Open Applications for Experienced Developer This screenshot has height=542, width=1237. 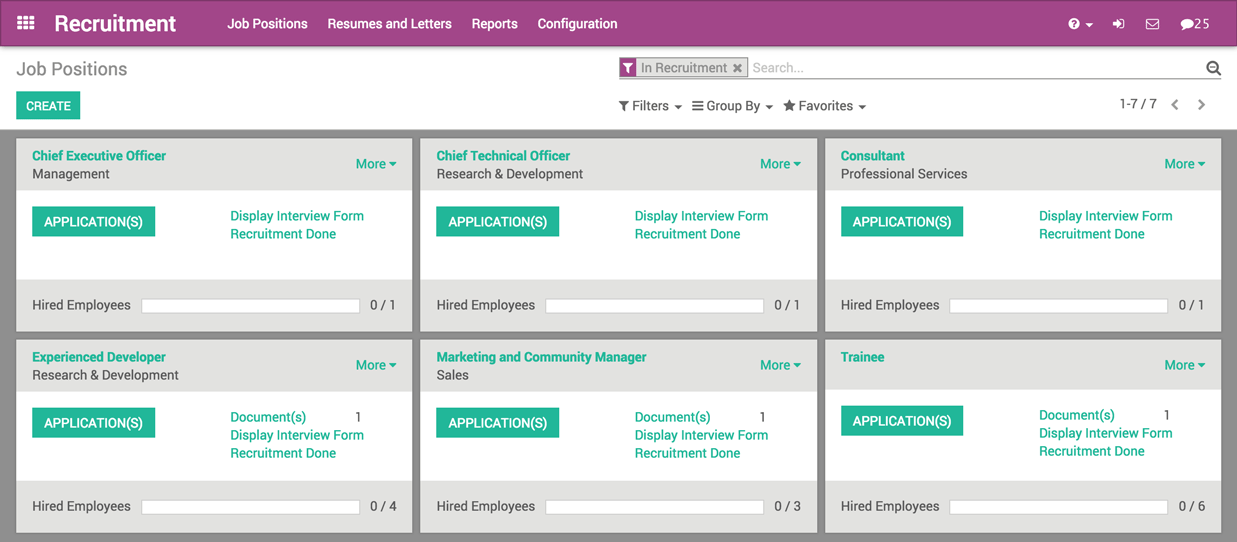pos(93,423)
